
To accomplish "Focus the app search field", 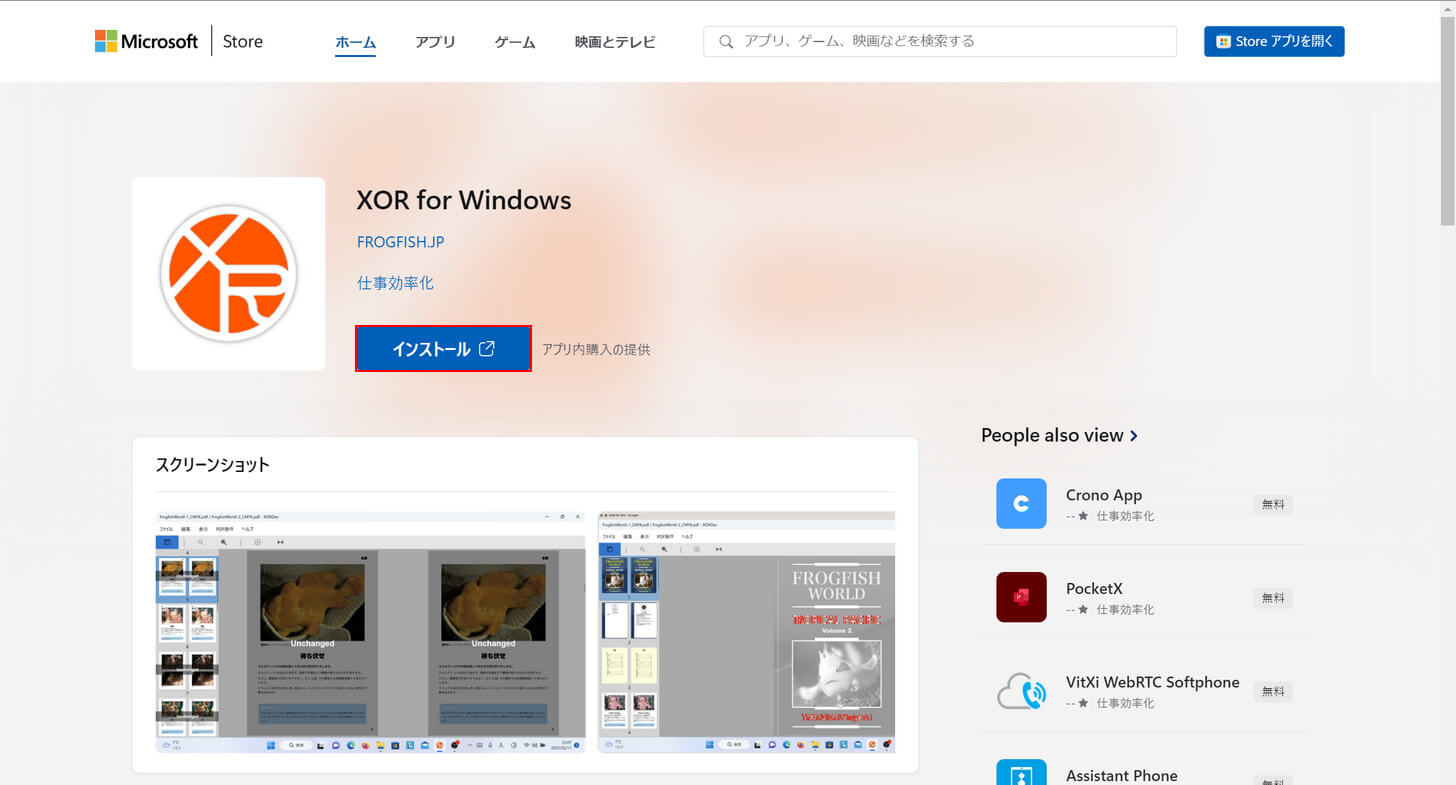I will [x=940, y=41].
